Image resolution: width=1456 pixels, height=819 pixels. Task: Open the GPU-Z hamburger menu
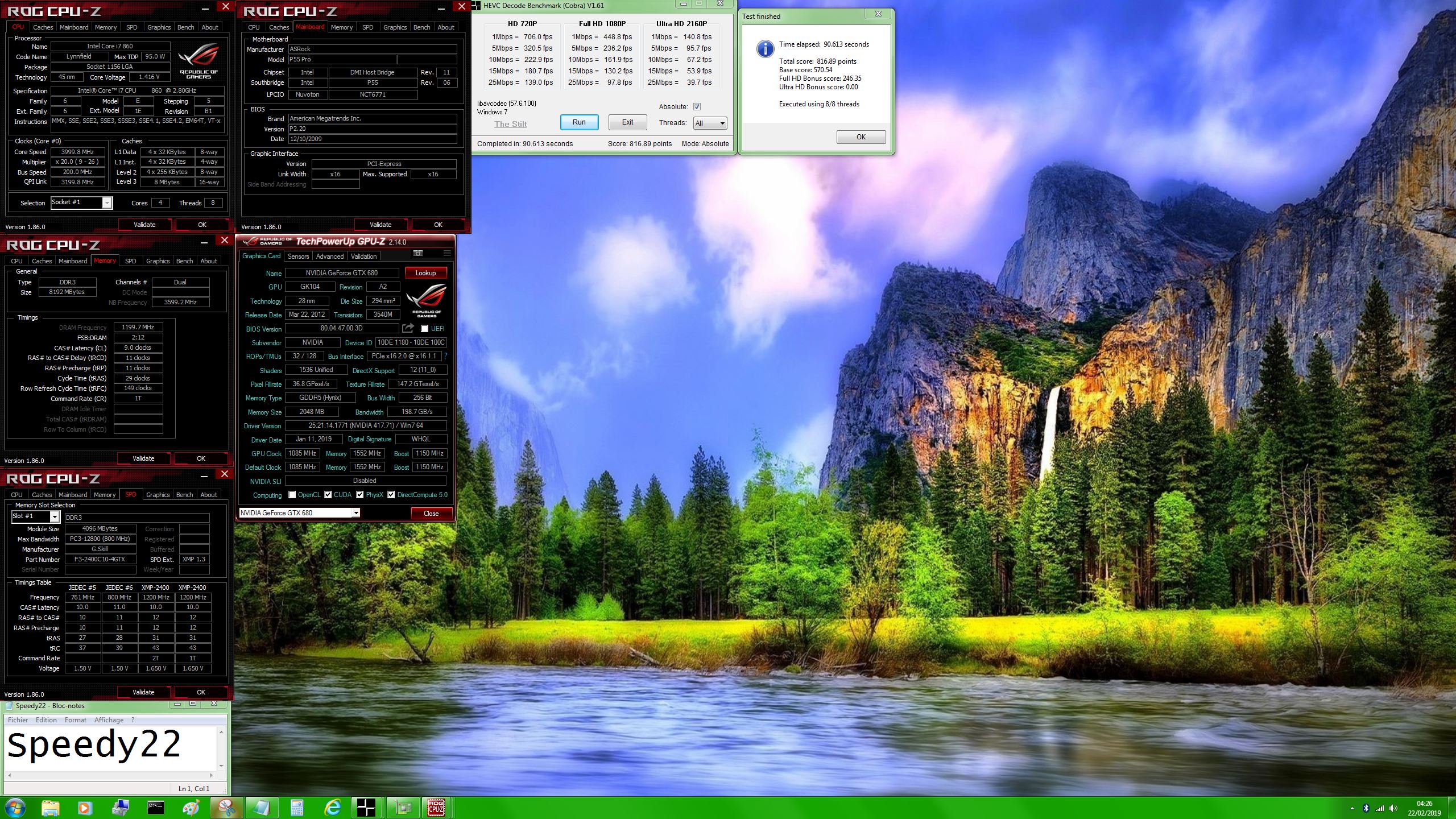[x=447, y=253]
